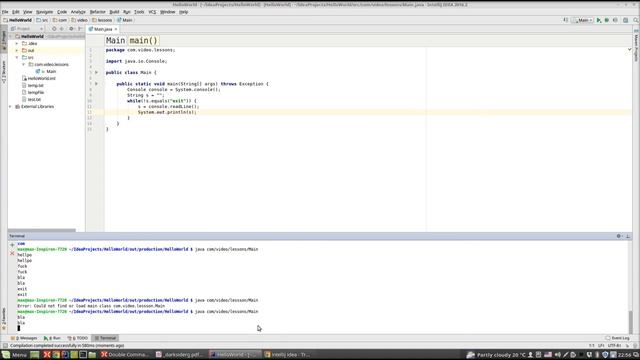This screenshot has height=360, width=640.
Task: Open Maven Projects side panel
Action: [636, 46]
